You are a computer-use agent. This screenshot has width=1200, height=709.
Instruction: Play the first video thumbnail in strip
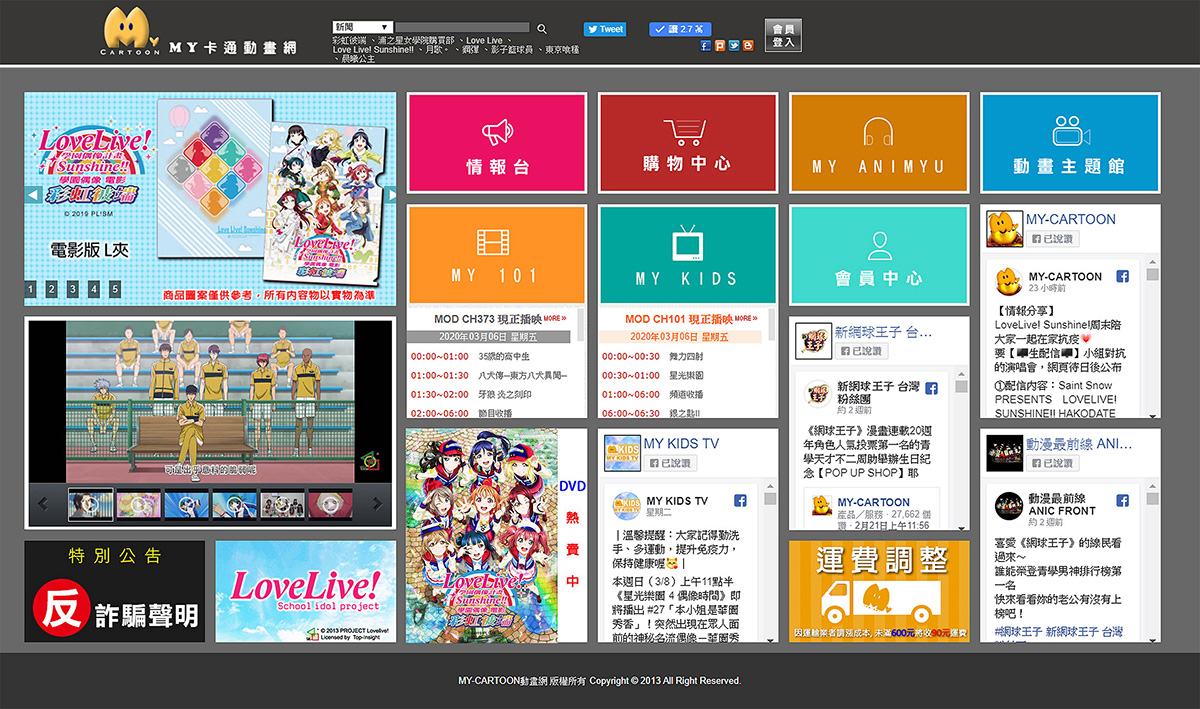point(91,504)
